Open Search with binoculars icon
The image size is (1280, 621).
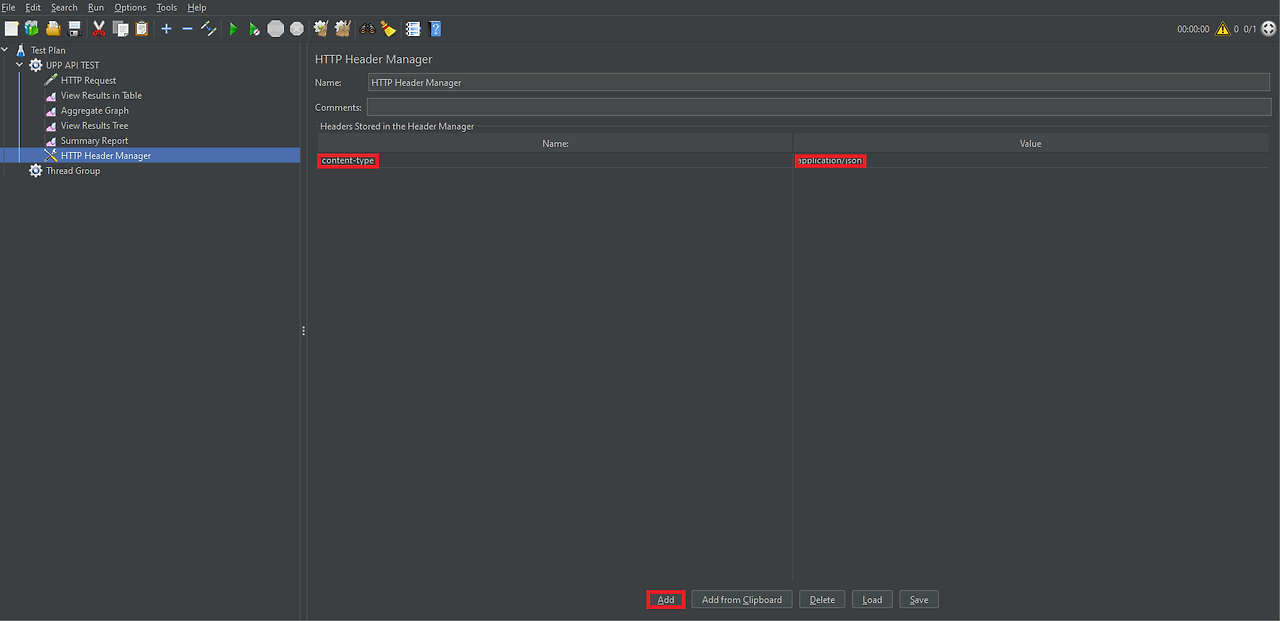tap(367, 29)
